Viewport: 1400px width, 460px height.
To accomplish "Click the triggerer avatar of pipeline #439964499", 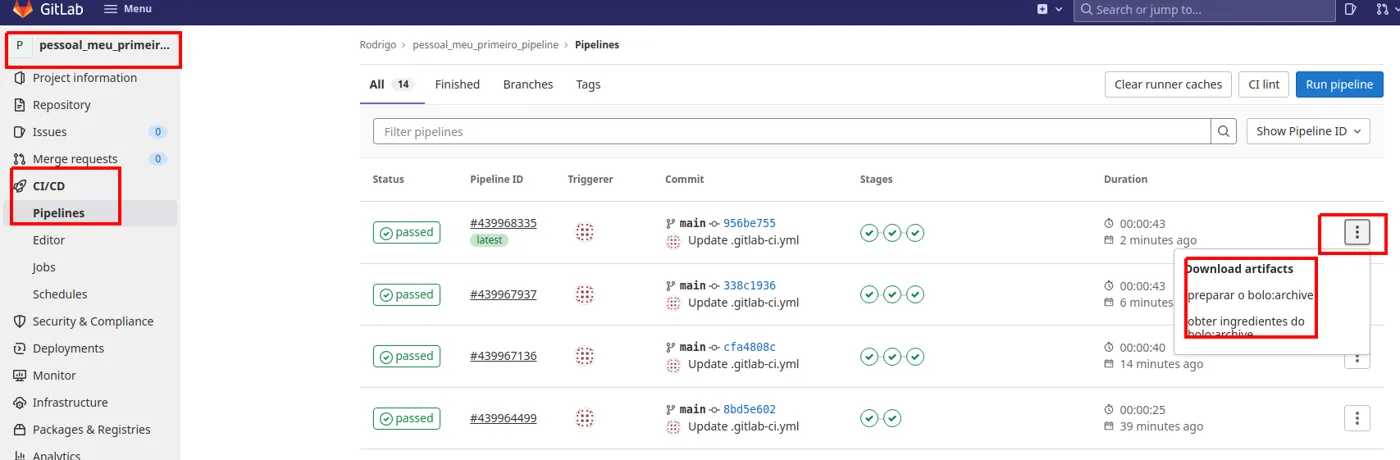I will [585, 418].
